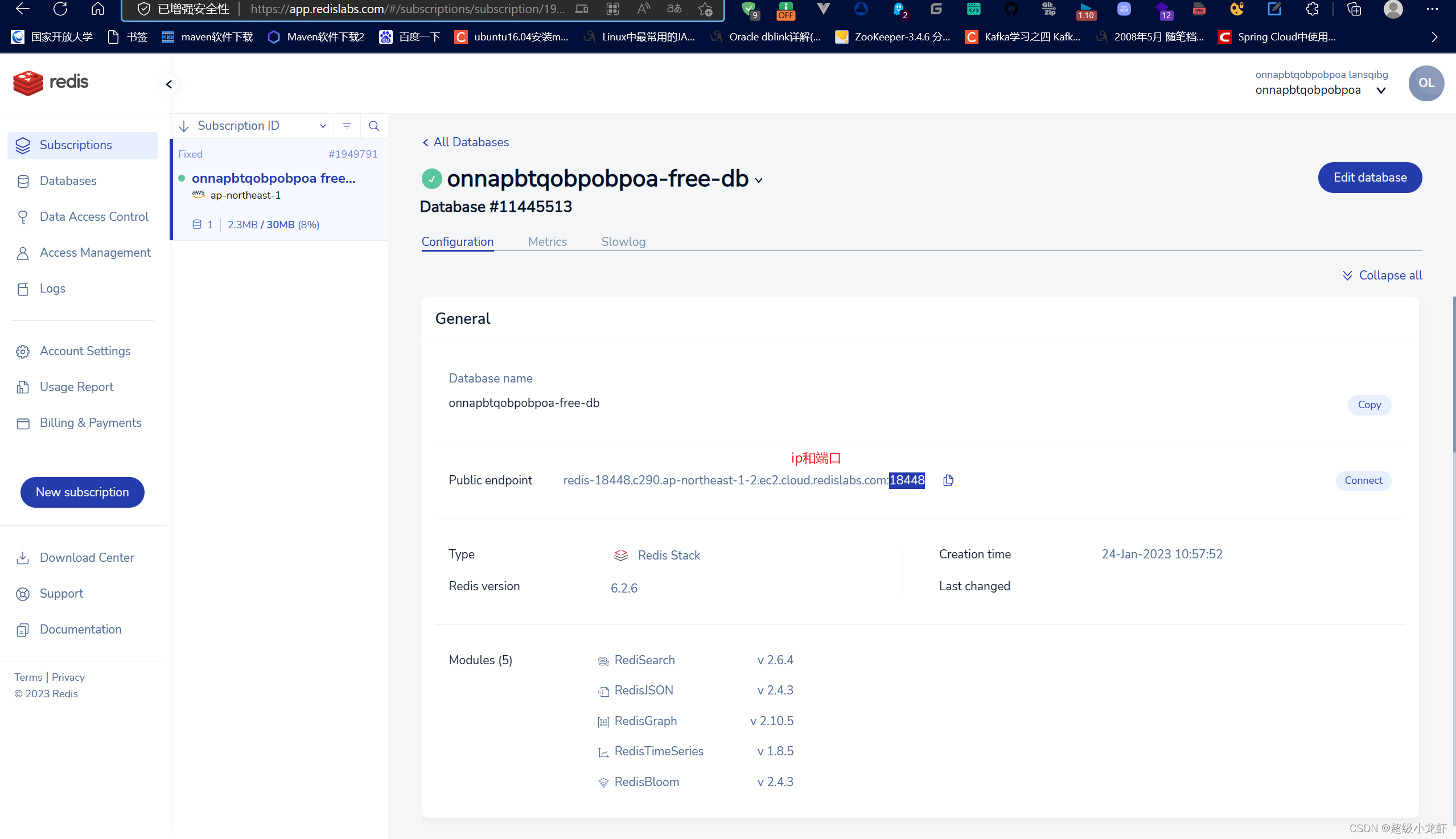This screenshot has width=1456, height=839.
Task: Open the Logs section
Action: pyautogui.click(x=52, y=289)
